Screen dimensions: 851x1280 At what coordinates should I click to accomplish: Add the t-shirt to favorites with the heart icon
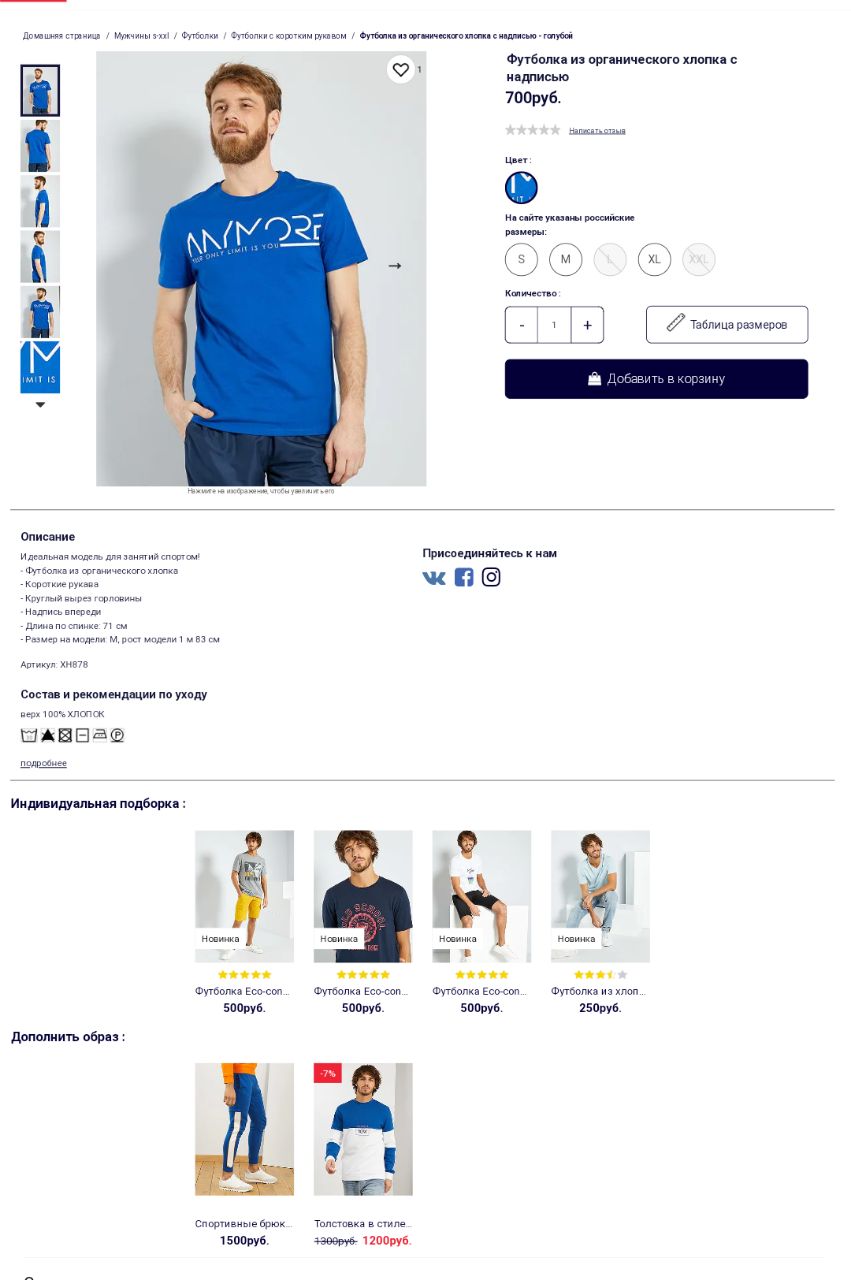coord(400,69)
